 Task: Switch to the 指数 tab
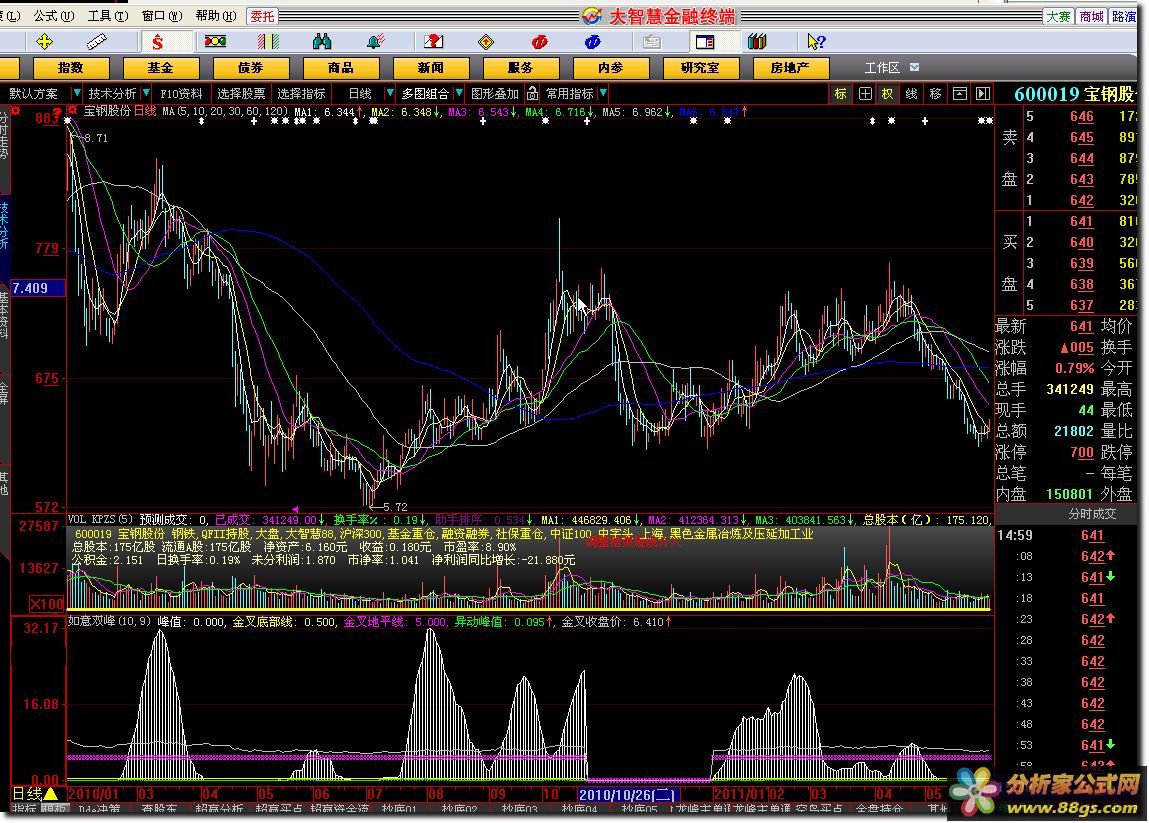70,67
